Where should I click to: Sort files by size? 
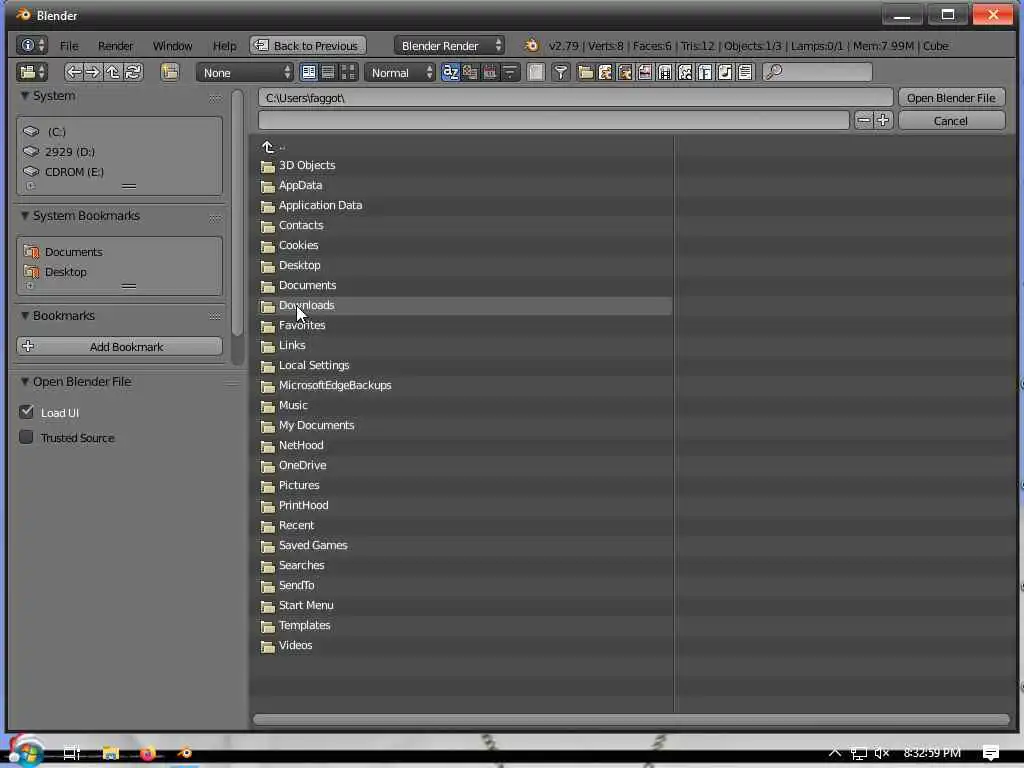click(x=509, y=72)
